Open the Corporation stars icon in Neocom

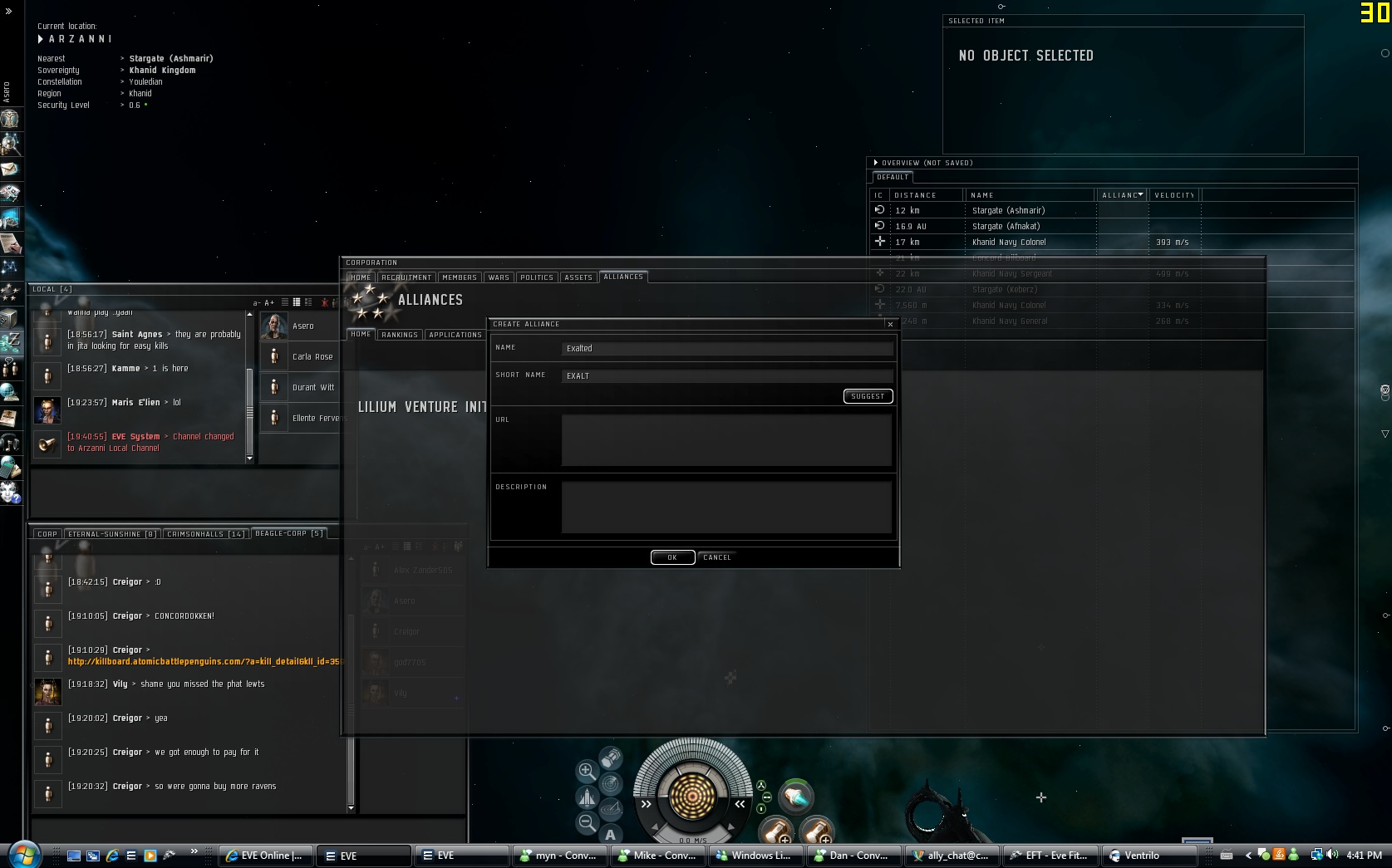pos(10,292)
